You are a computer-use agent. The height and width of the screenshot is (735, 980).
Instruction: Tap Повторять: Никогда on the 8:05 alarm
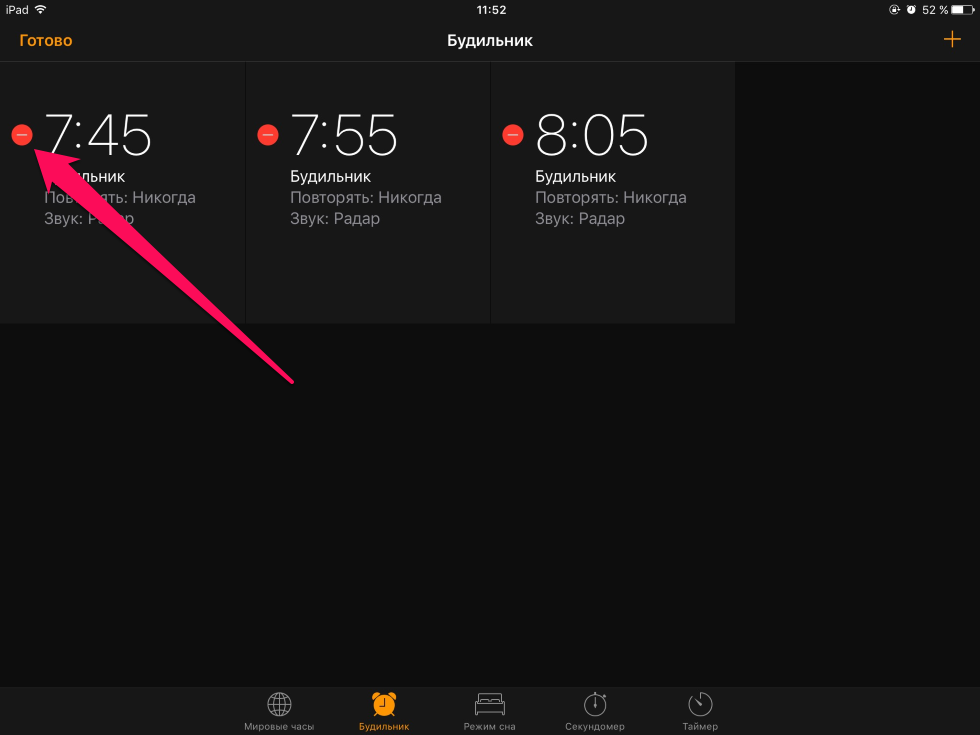pos(611,198)
